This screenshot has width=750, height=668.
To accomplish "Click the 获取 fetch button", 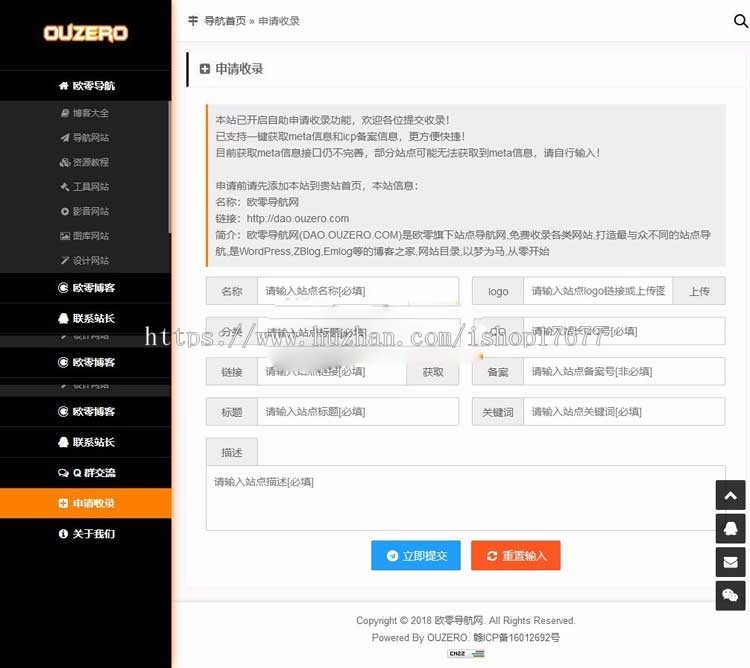I will 433,372.
